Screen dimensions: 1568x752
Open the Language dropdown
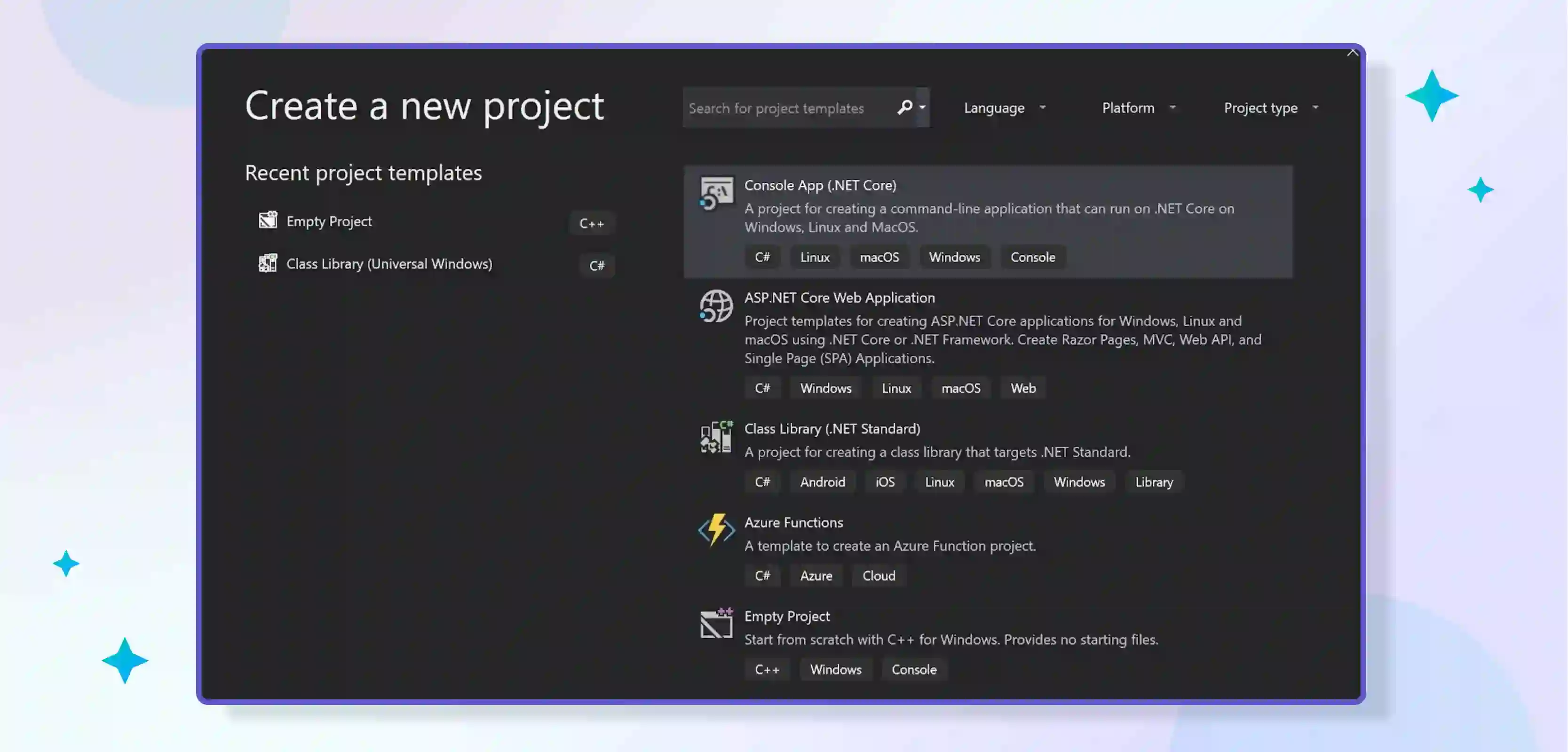(x=1003, y=108)
